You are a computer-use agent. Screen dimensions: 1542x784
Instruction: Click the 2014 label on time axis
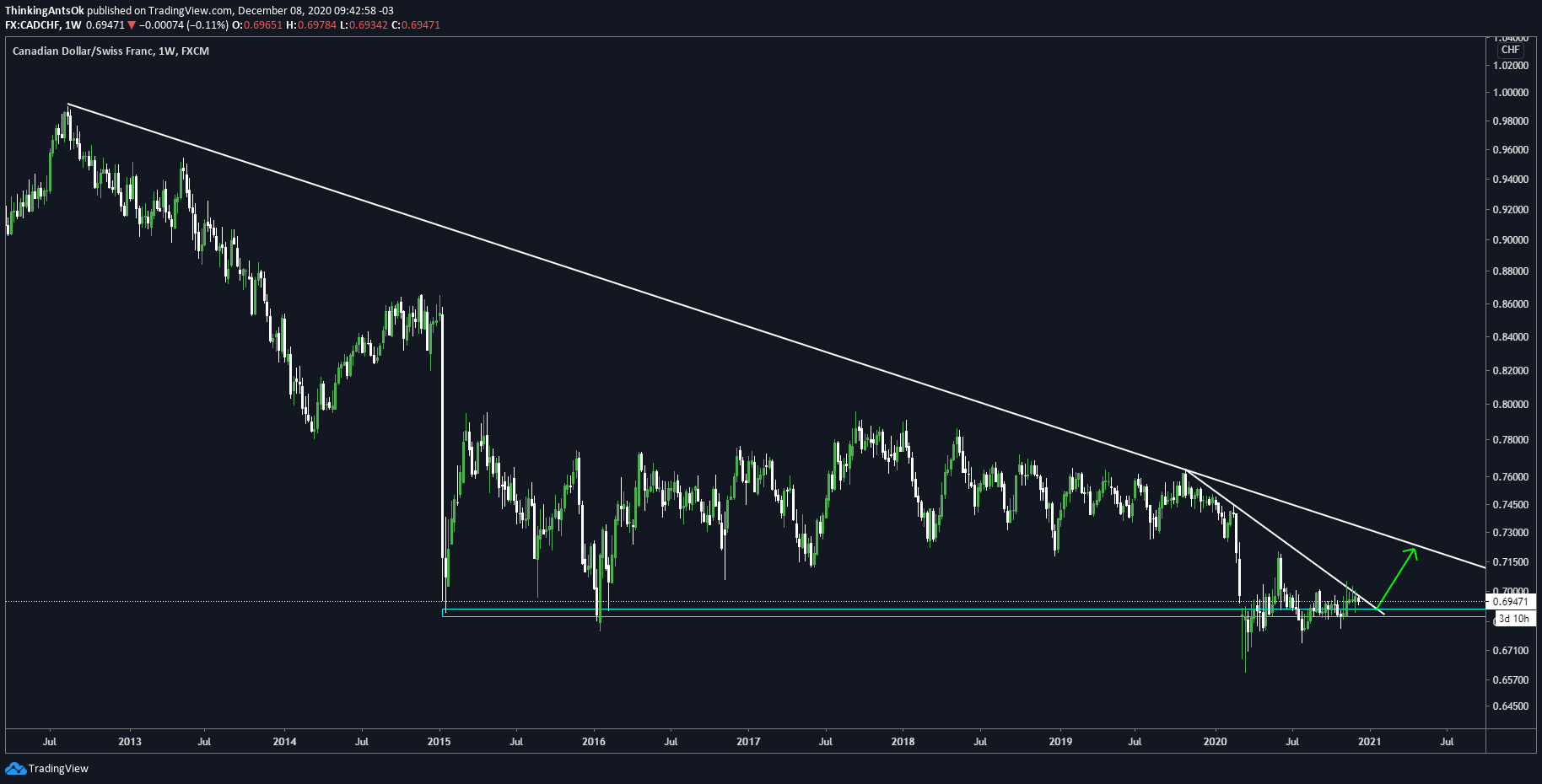click(x=284, y=742)
